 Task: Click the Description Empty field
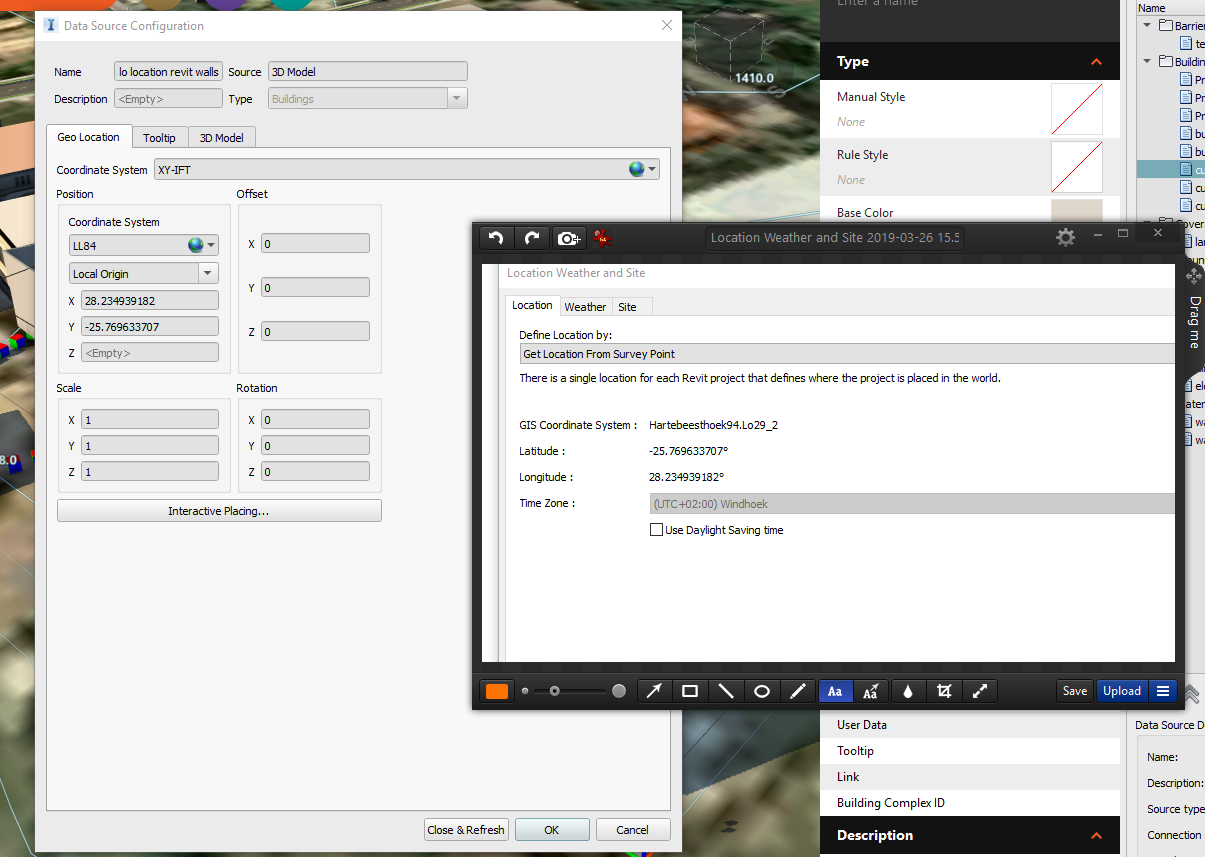click(168, 99)
